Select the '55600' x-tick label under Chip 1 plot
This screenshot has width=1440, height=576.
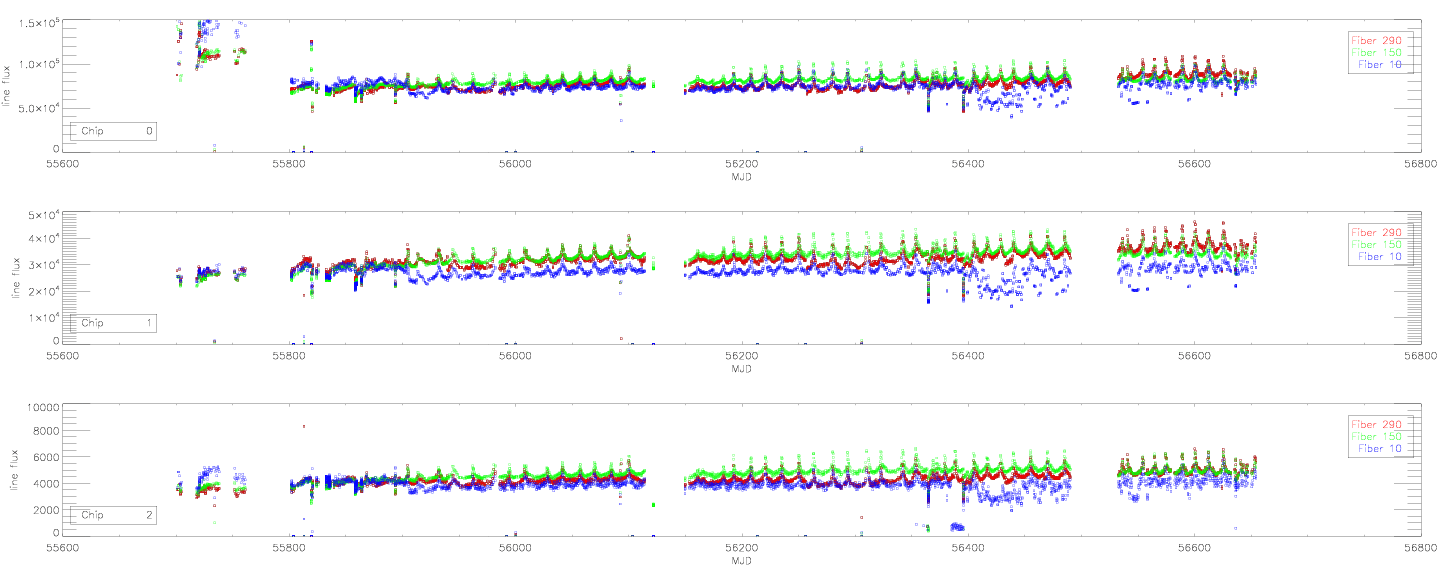pyautogui.click(x=62, y=356)
